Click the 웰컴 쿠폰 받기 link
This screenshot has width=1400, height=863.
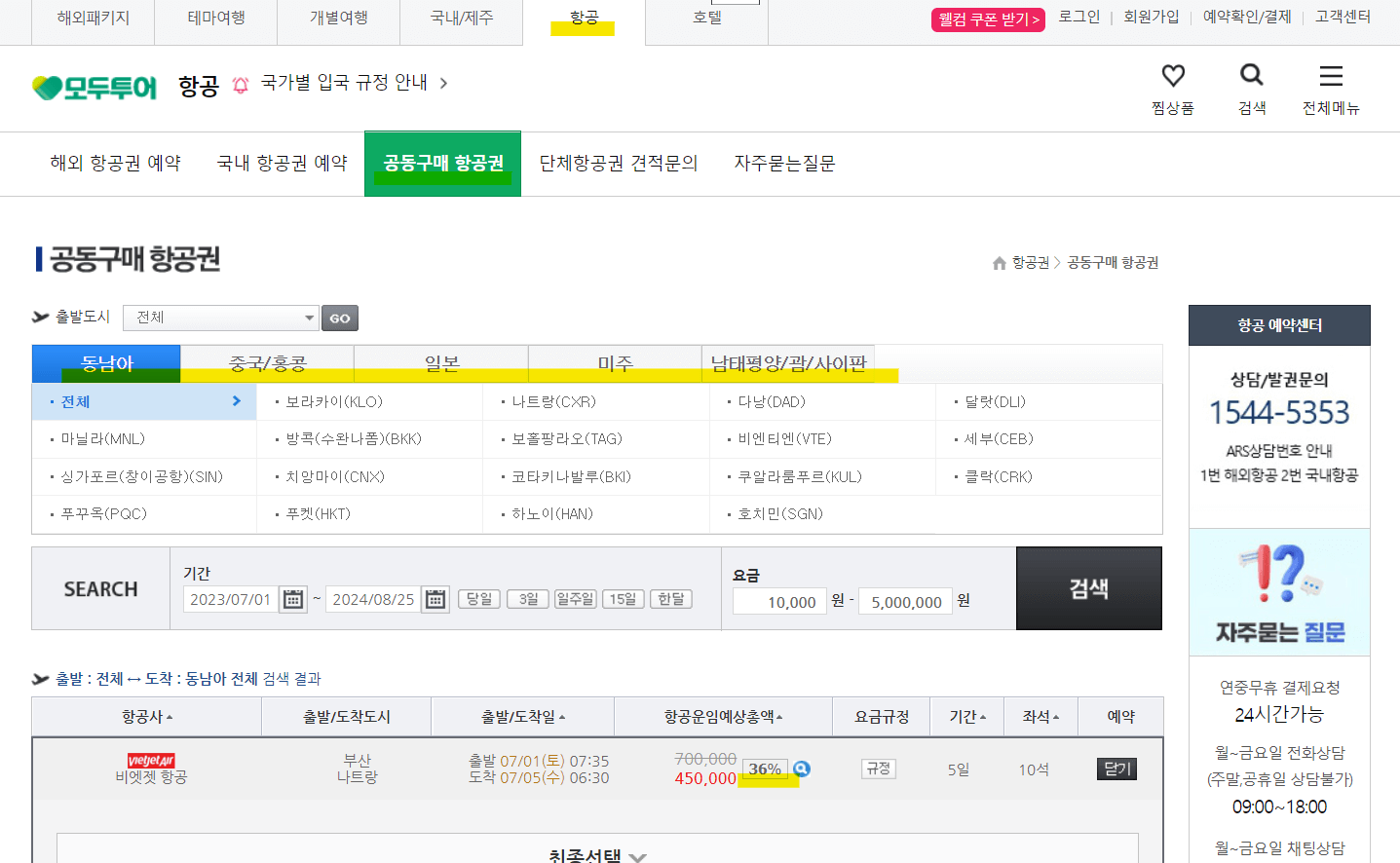pos(987,18)
